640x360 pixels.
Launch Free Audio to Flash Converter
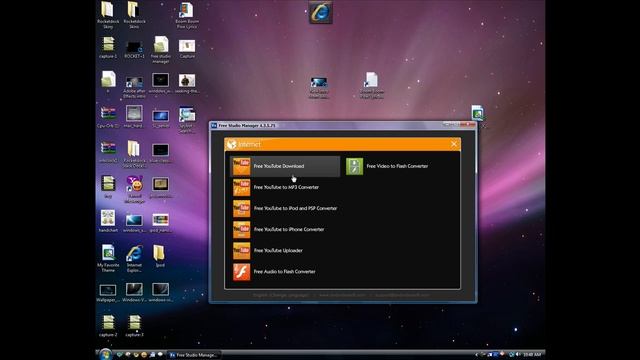click(x=285, y=272)
